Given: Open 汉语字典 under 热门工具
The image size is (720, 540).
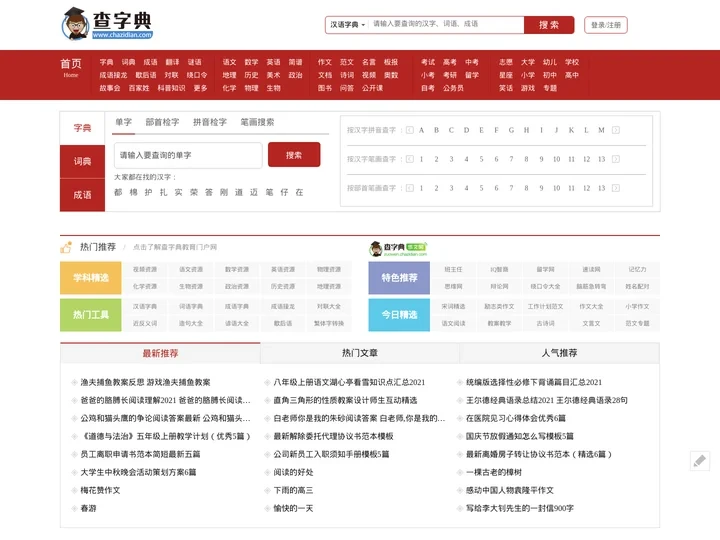Looking at the screenshot, I should coord(145,306).
